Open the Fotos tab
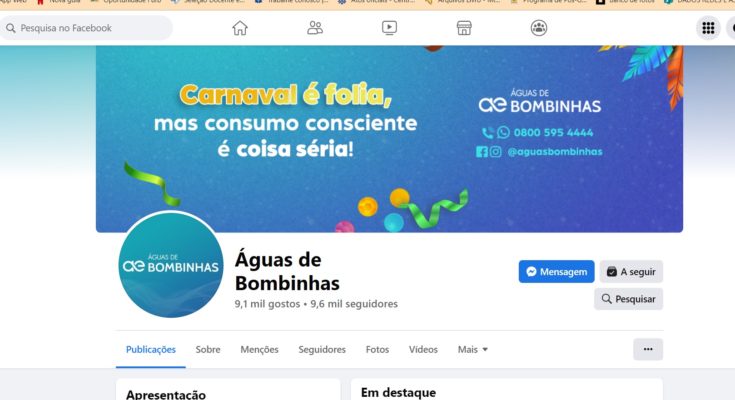This screenshot has height=400, width=735. click(377, 349)
